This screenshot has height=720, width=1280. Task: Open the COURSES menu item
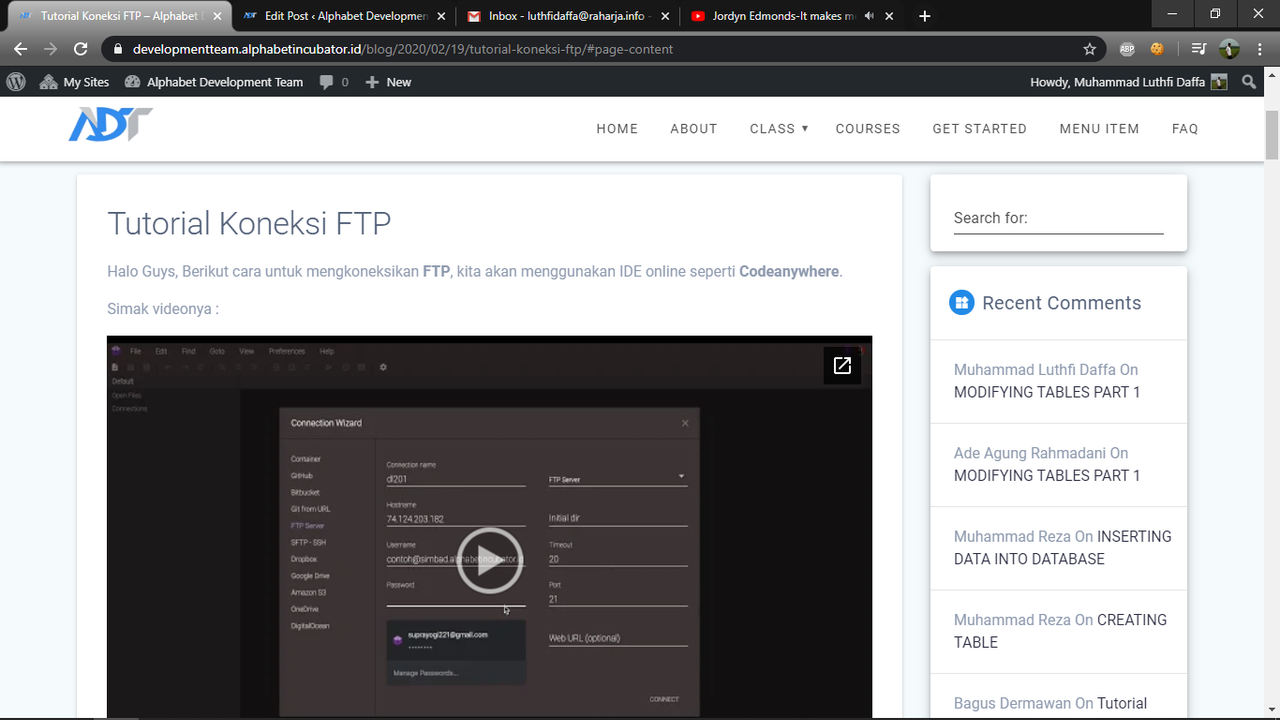(x=868, y=128)
